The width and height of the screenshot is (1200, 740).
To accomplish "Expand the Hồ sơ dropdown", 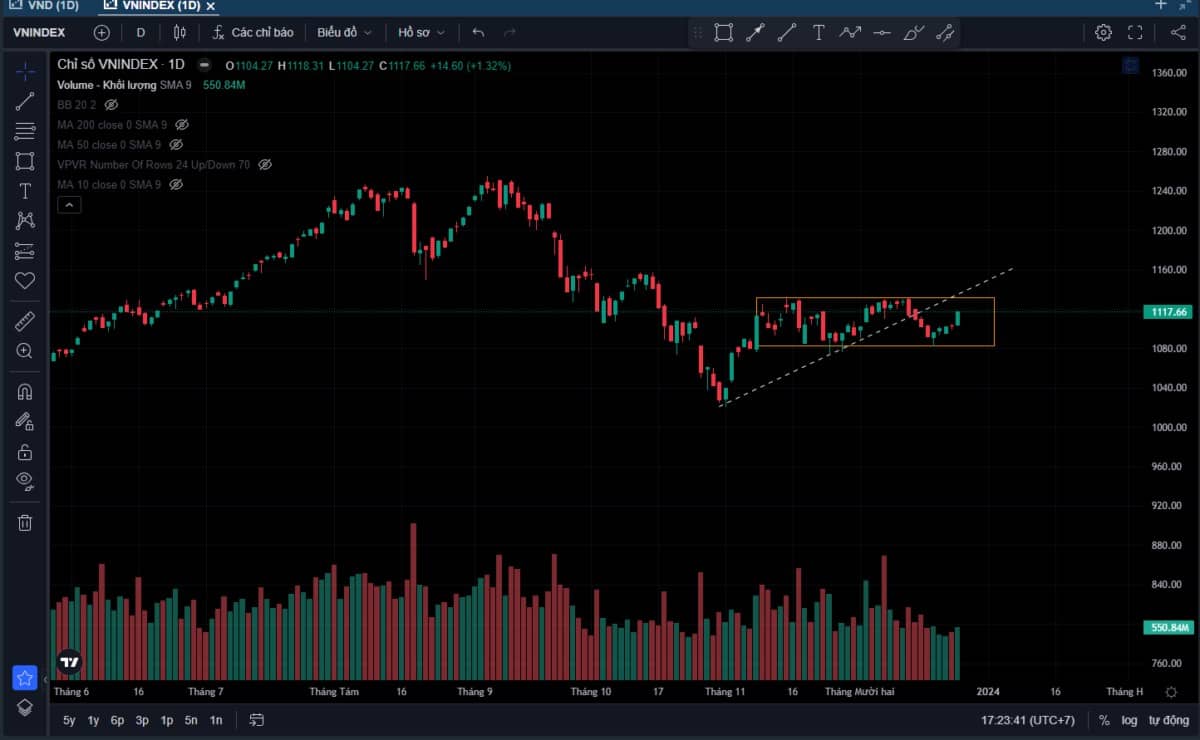I will (x=421, y=32).
